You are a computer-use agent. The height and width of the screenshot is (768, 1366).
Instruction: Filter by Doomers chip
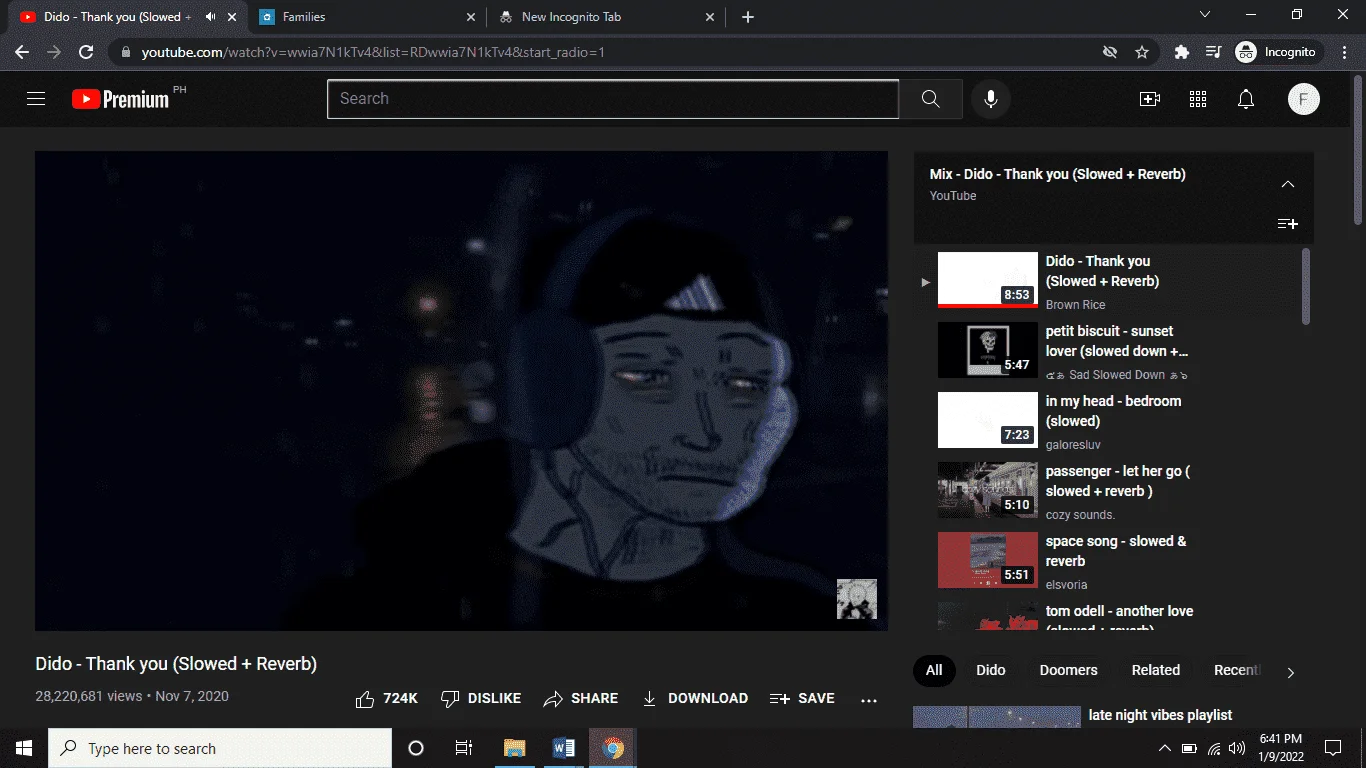tap(1068, 670)
